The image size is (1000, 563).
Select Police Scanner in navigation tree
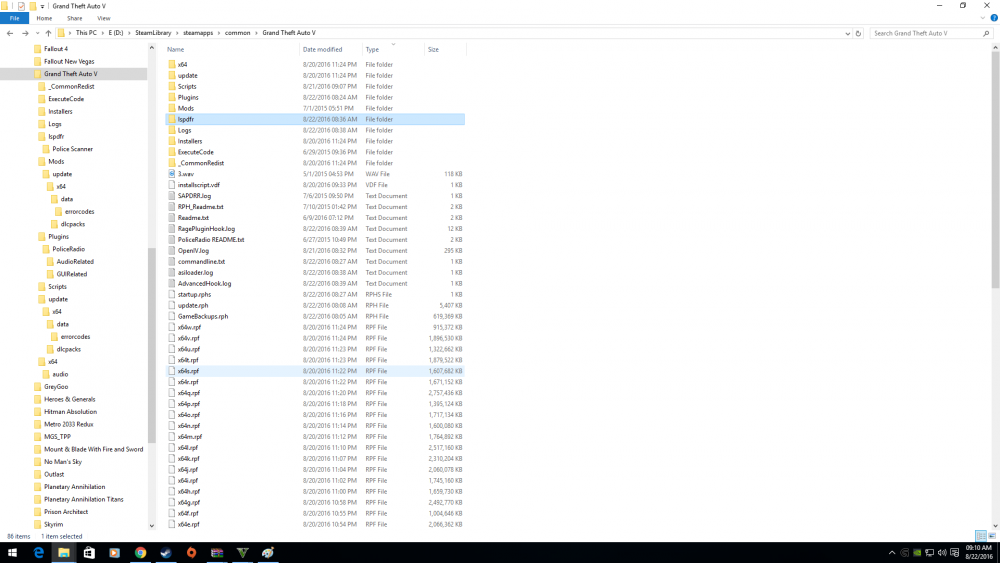(x=73, y=149)
